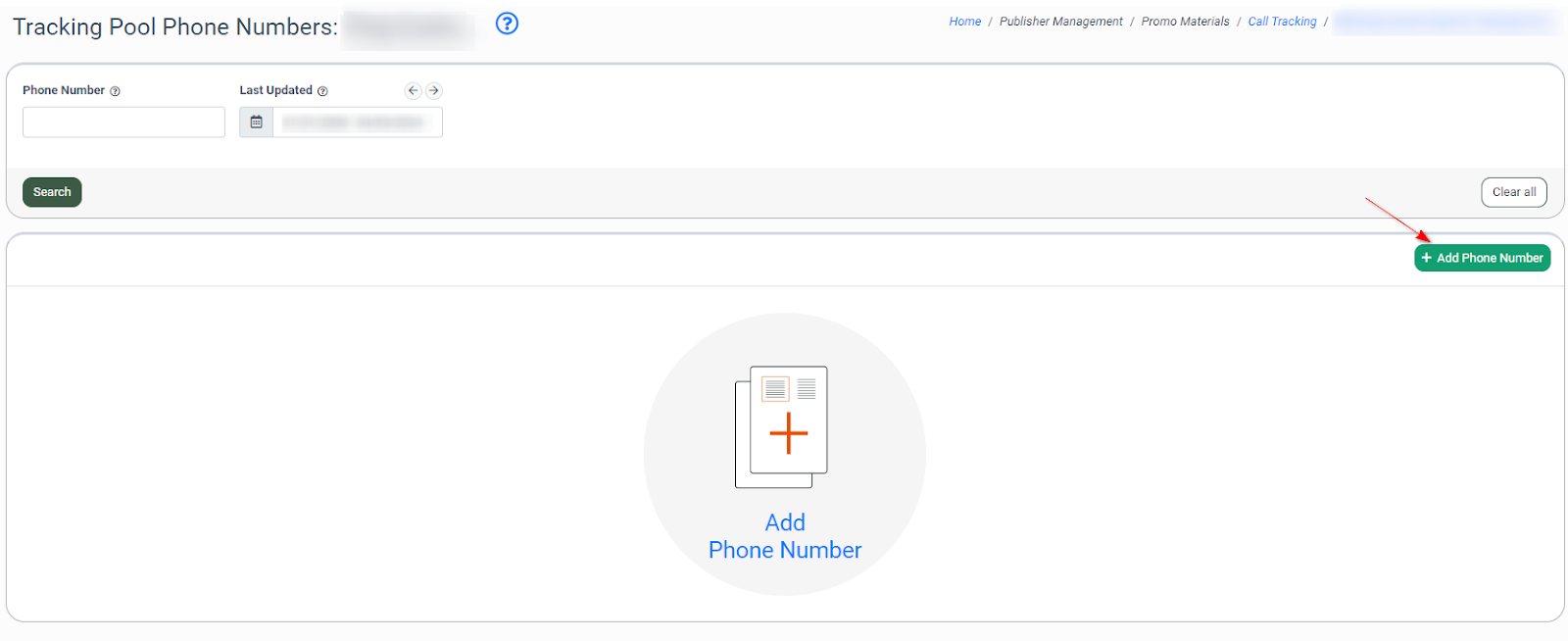Click the green Add Phone Number button

pyautogui.click(x=1482, y=258)
